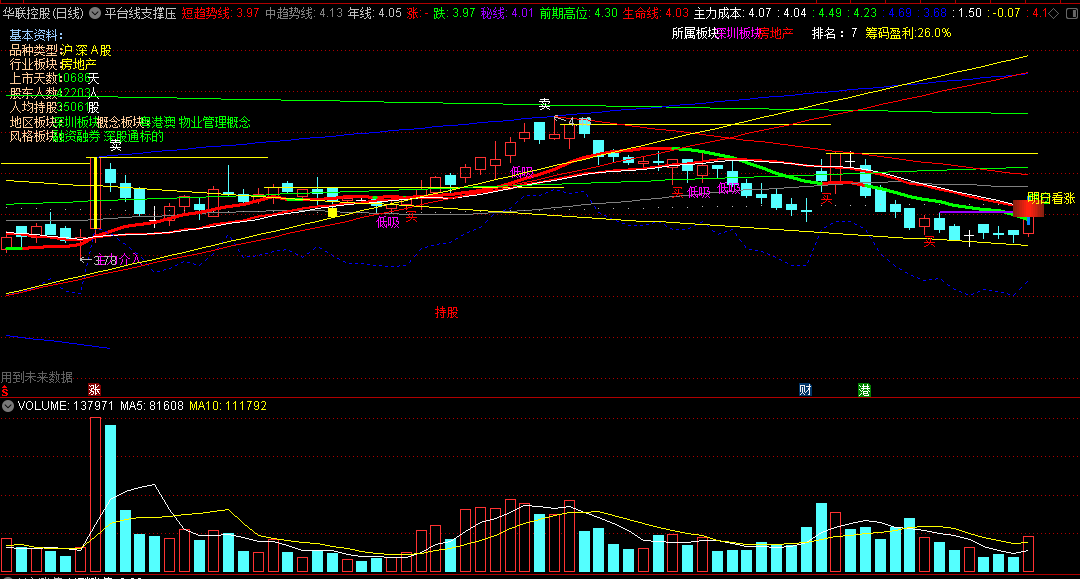The width and height of the screenshot is (1080, 579).
Task: Click the red box beside 明日看涨
Action: [1028, 209]
